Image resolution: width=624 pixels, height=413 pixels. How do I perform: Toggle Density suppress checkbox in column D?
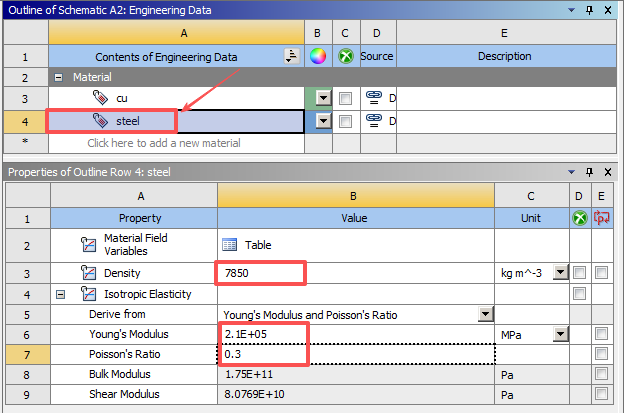[x=579, y=273]
